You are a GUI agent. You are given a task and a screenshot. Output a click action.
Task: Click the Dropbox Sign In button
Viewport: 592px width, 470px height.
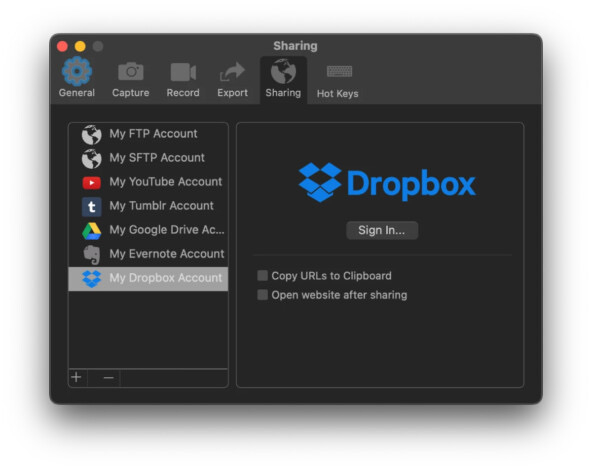click(382, 230)
